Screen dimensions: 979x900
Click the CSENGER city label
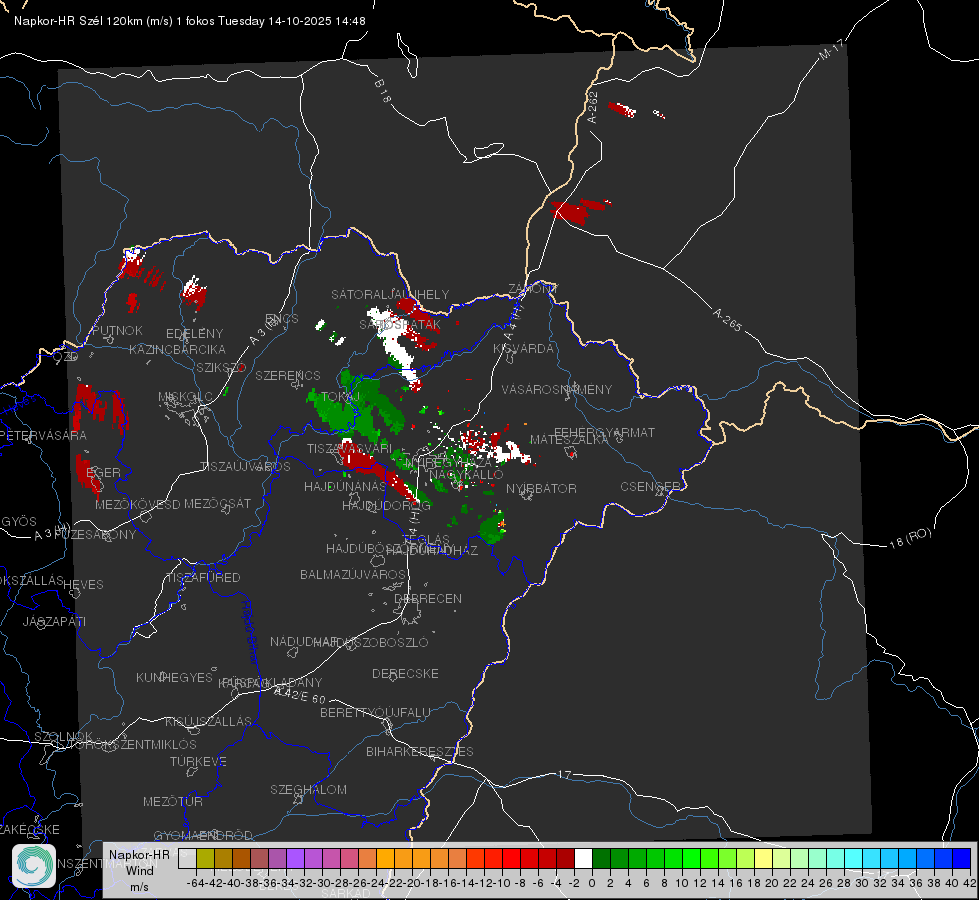(650, 486)
